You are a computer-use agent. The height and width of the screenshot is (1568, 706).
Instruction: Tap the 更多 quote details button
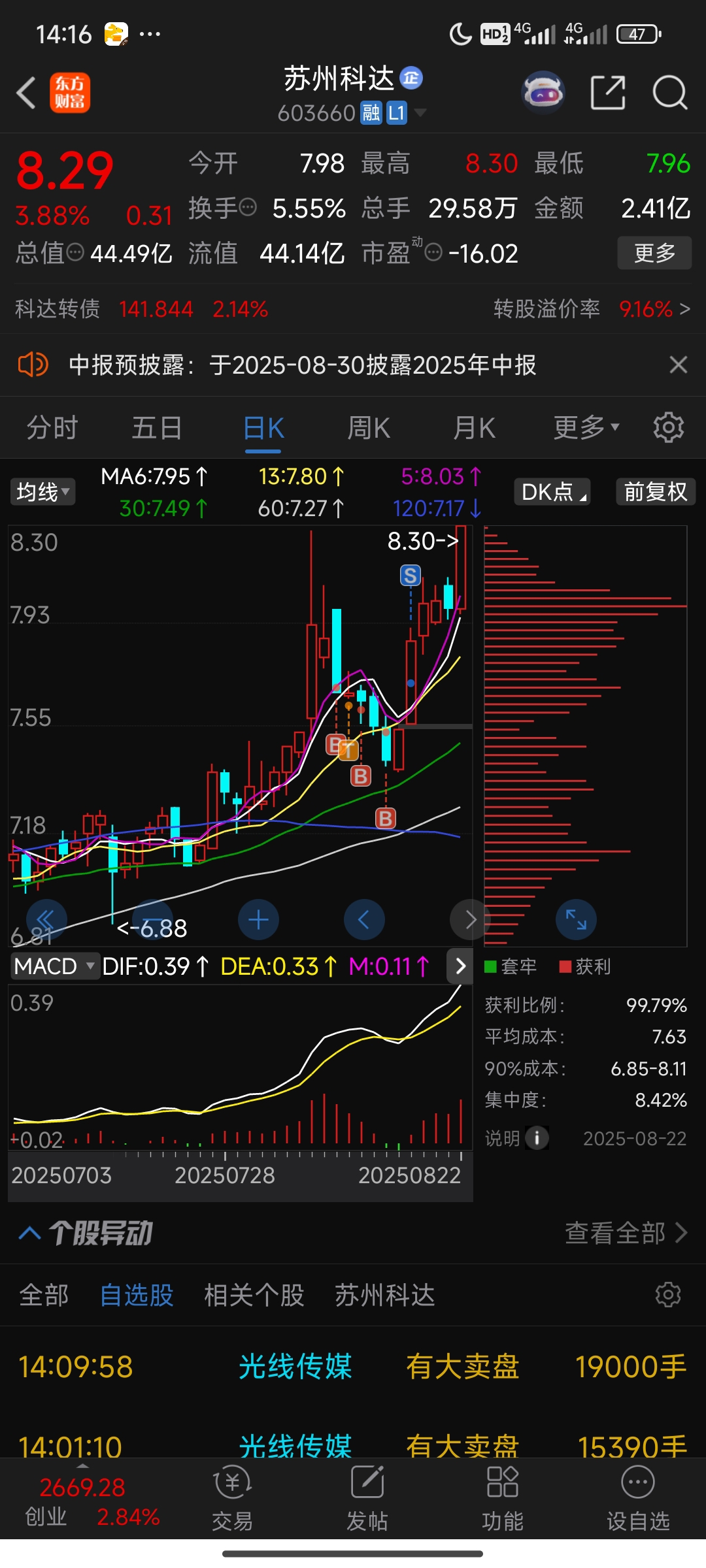tap(654, 253)
